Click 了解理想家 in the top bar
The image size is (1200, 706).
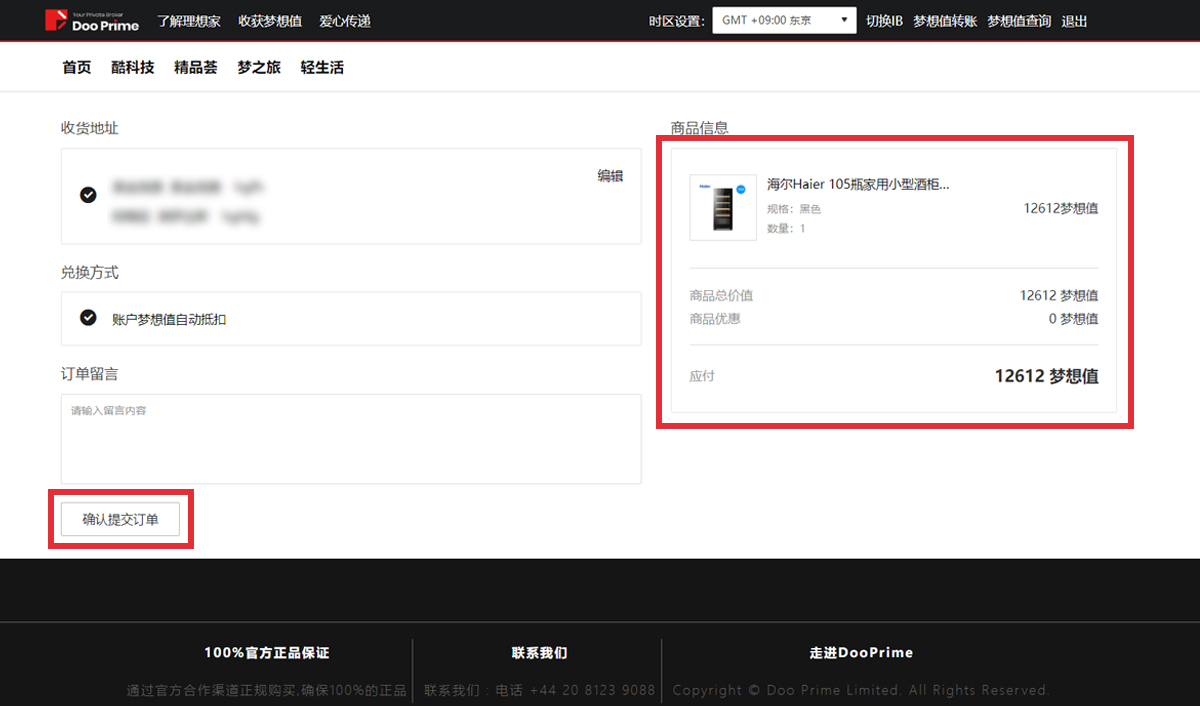point(189,21)
